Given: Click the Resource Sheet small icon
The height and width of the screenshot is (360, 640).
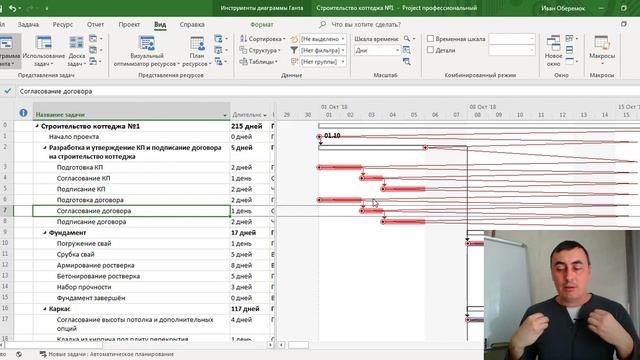Looking at the screenshot, I should [219, 50].
